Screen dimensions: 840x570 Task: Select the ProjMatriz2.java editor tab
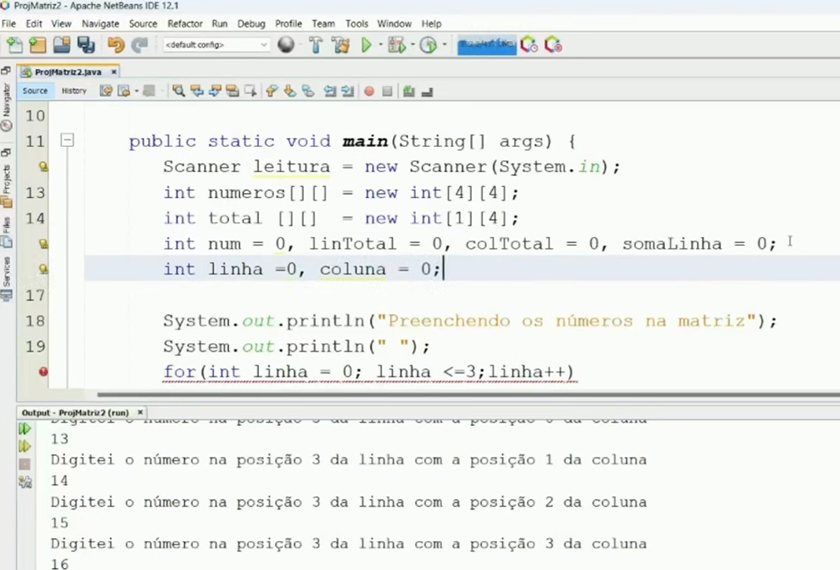[x=68, y=72]
